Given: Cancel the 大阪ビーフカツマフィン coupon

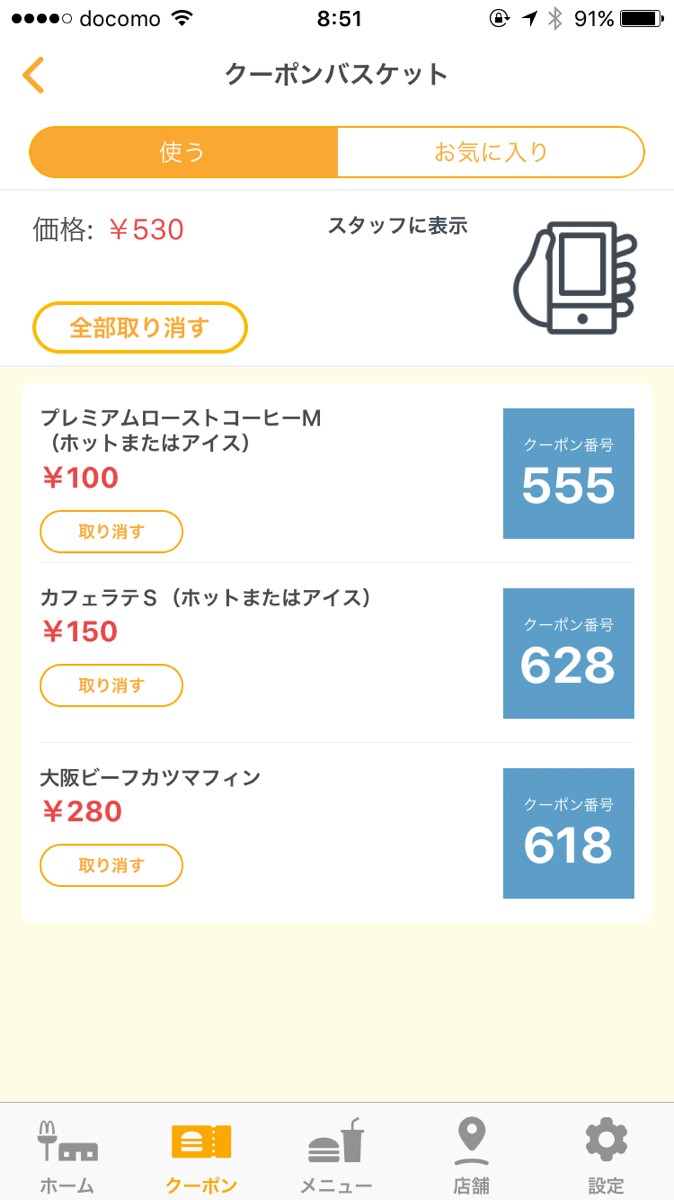Looking at the screenshot, I should (111, 866).
